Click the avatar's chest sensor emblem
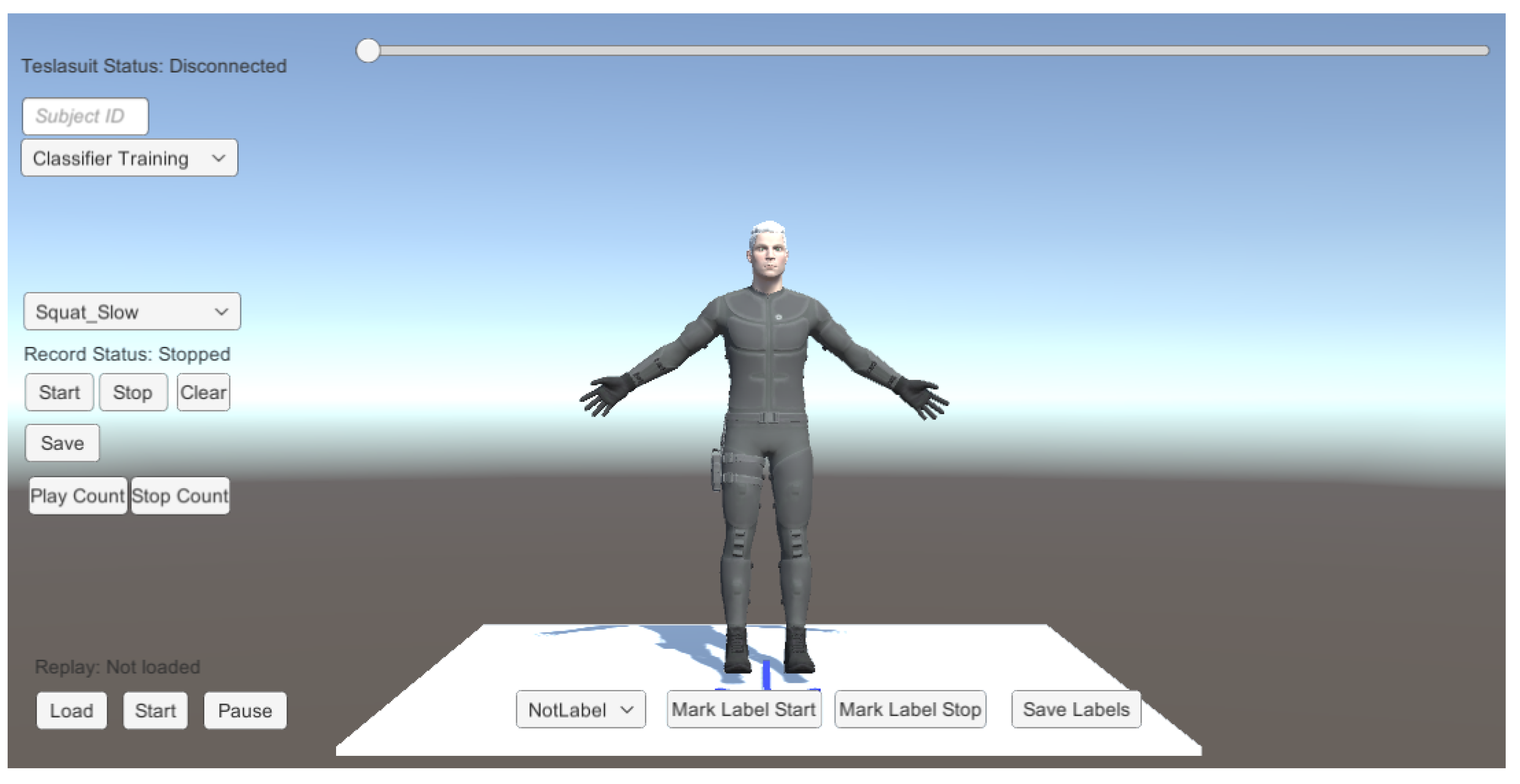This screenshot has width=1520, height=784. point(778,317)
